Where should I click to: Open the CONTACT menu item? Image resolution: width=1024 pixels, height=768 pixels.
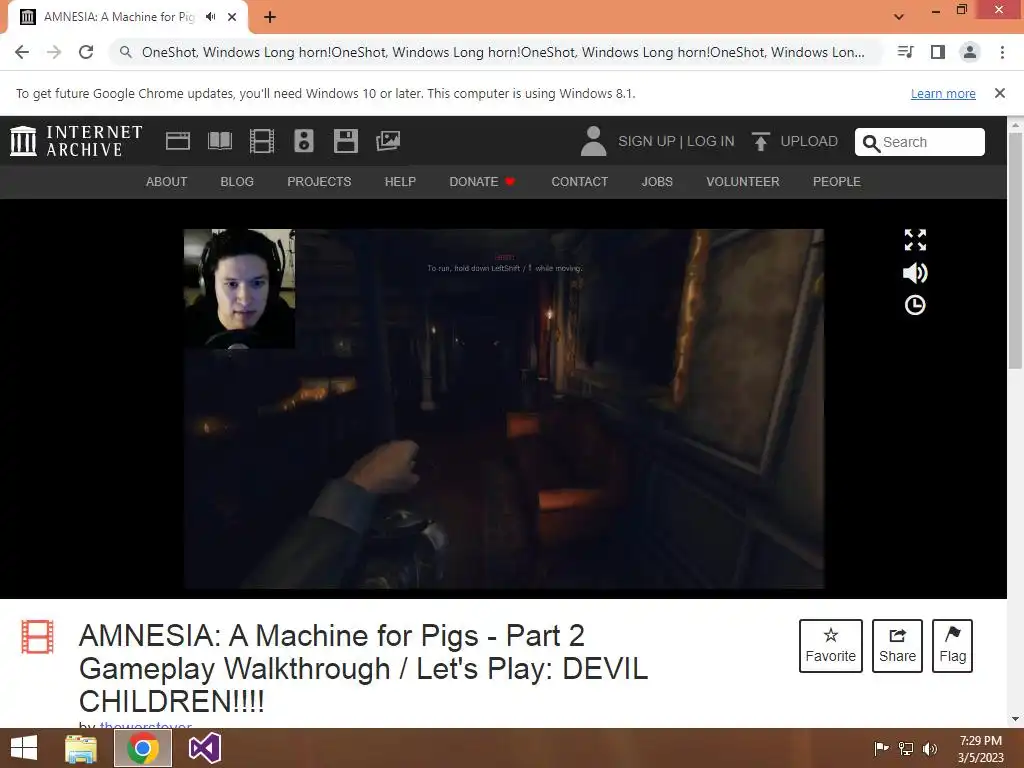coord(579,182)
